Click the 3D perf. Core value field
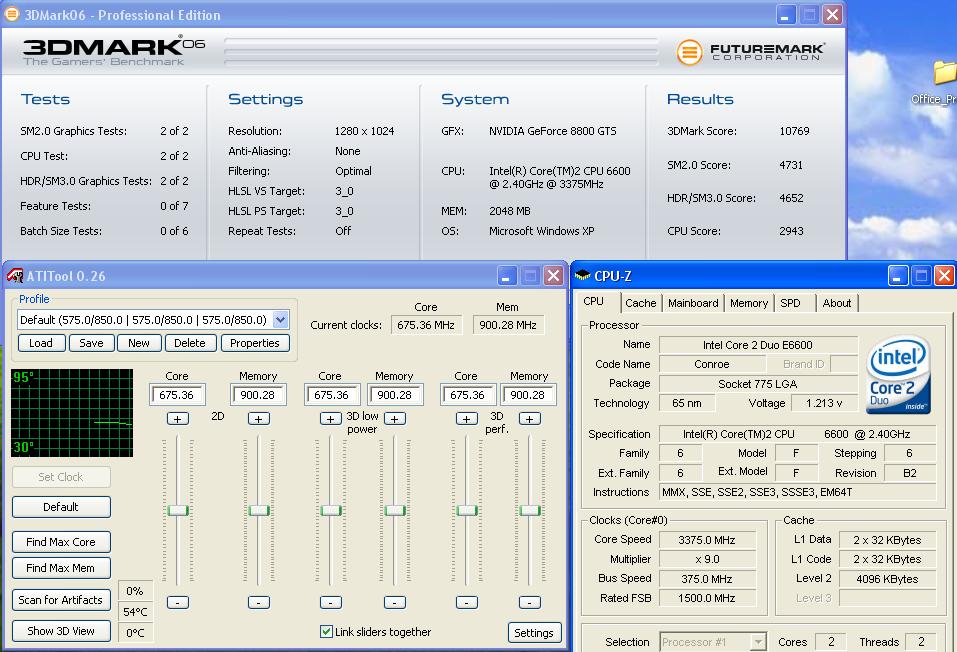Image resolution: width=957 pixels, height=652 pixels. pos(468,395)
